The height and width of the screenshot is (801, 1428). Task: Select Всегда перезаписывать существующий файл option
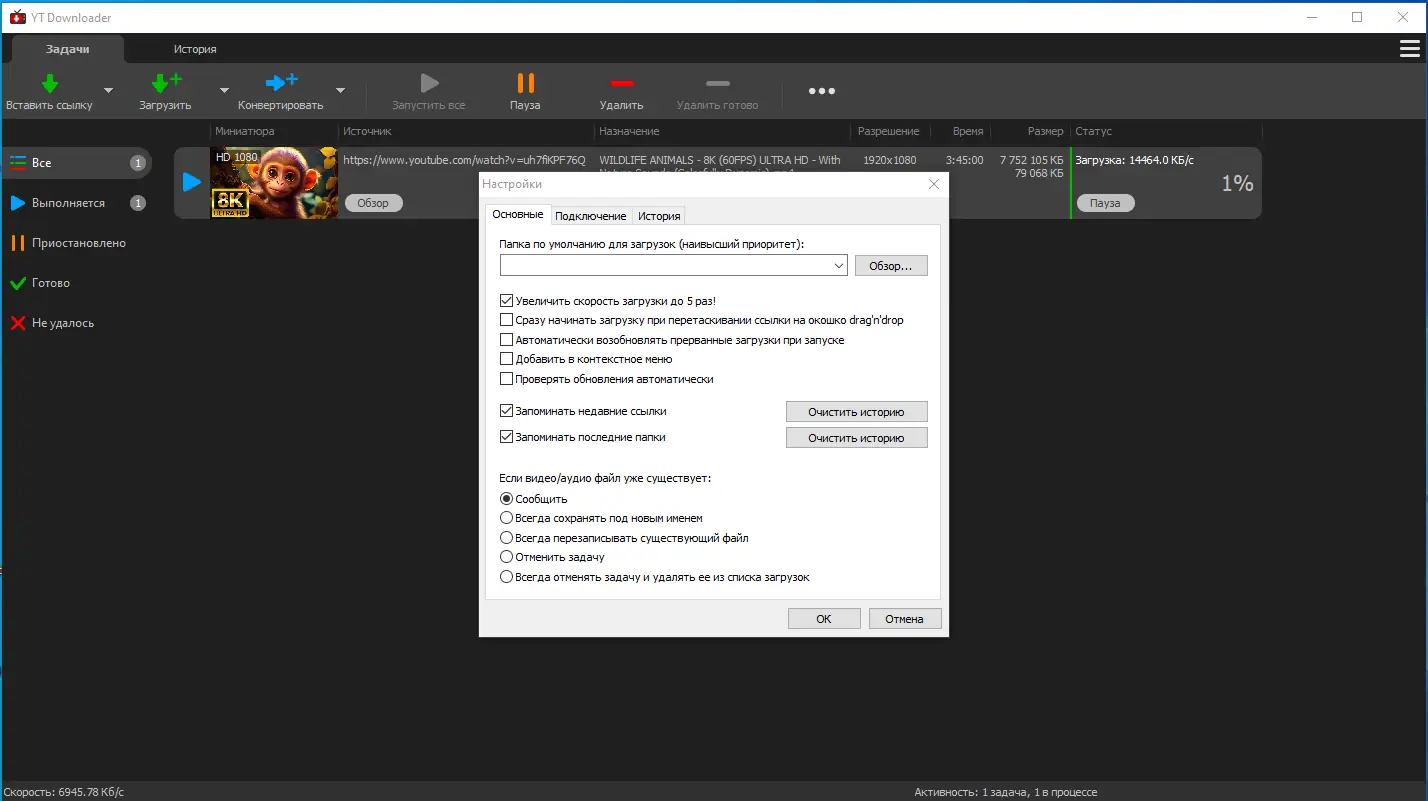pyautogui.click(x=506, y=538)
